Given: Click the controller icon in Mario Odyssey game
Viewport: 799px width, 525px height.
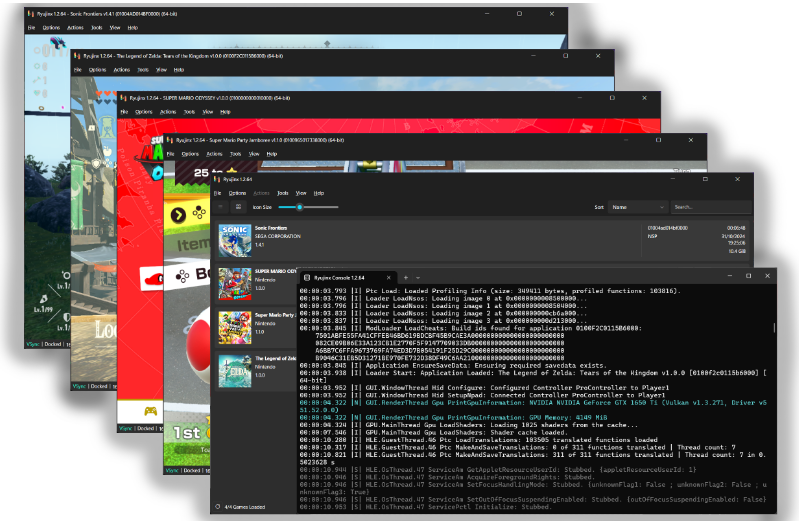Looking at the screenshot, I should (150, 410).
